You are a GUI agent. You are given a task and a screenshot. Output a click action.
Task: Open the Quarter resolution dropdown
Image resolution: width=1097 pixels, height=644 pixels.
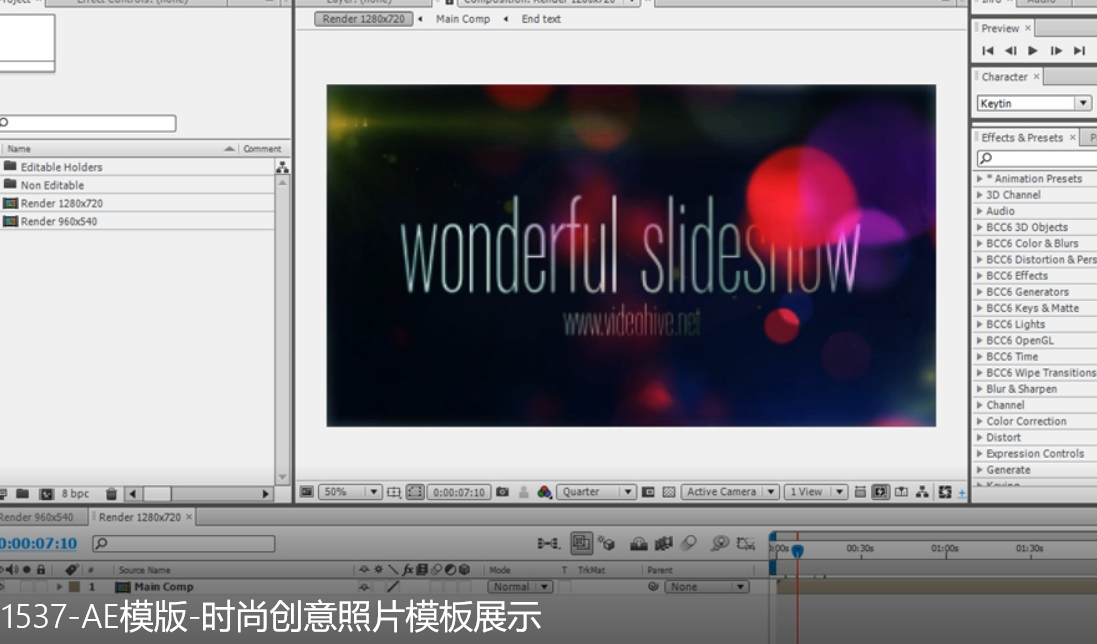[x=596, y=492]
